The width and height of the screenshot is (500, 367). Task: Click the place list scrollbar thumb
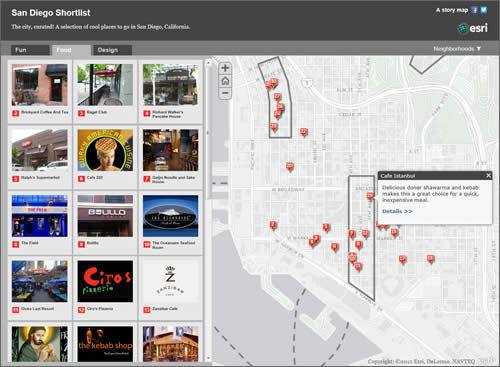209,132
